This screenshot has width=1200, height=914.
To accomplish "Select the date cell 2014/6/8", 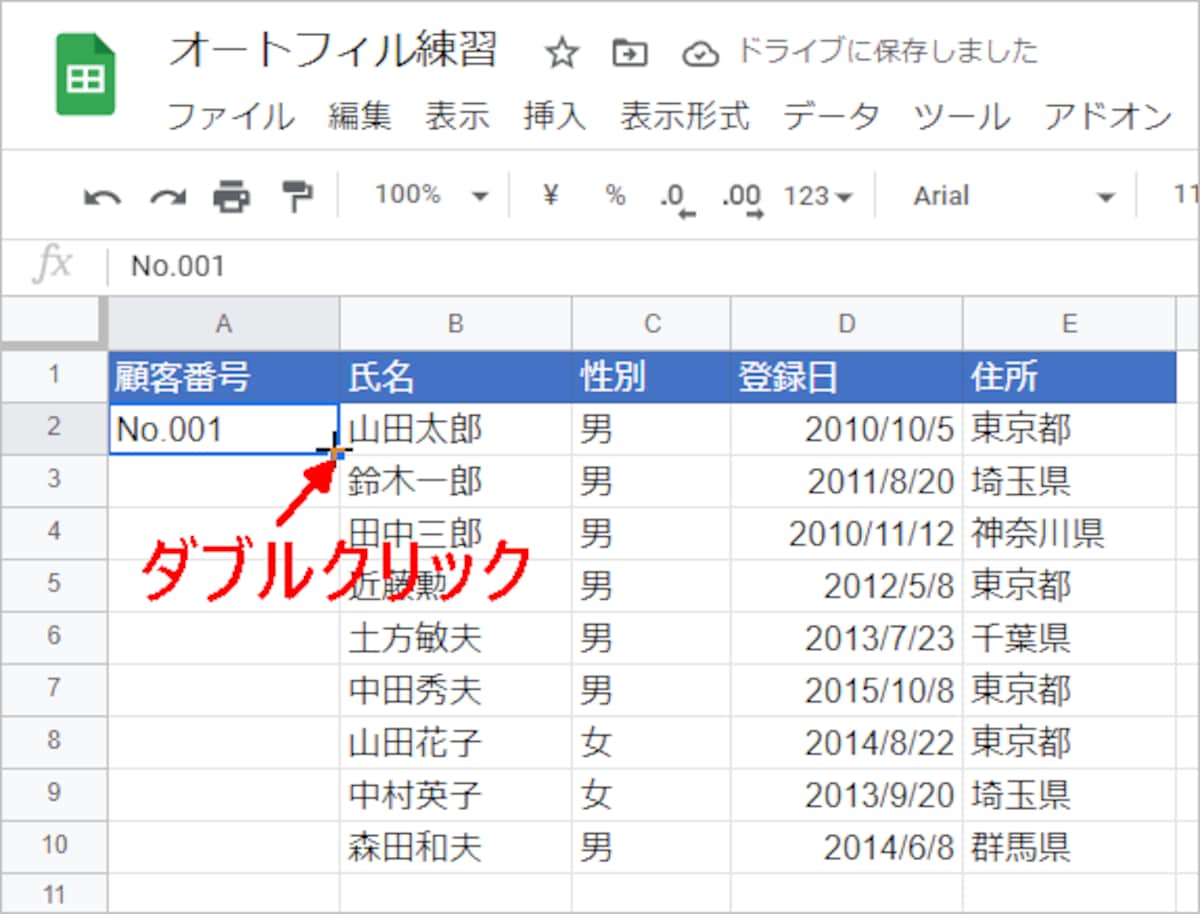I will click(847, 845).
